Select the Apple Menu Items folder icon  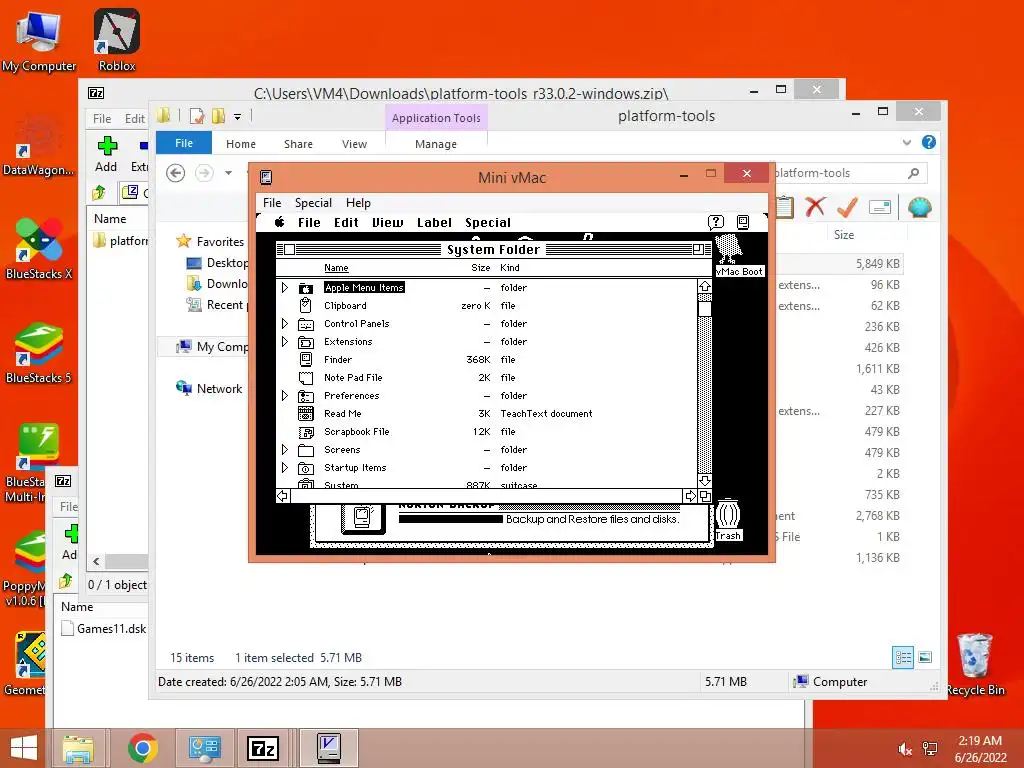coord(306,287)
